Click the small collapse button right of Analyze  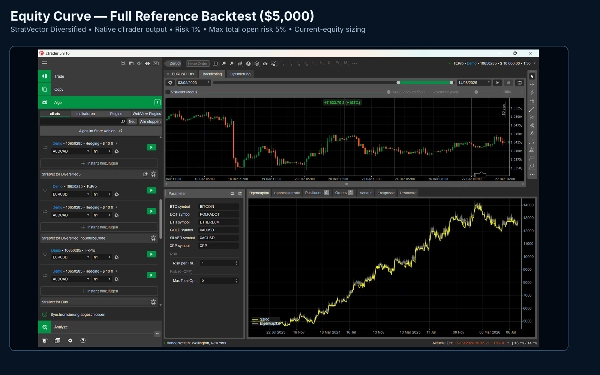point(157,334)
